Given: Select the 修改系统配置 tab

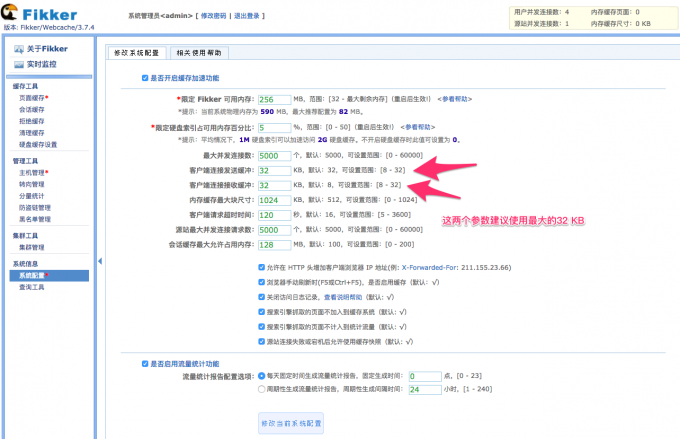Looking at the screenshot, I should coord(136,51).
